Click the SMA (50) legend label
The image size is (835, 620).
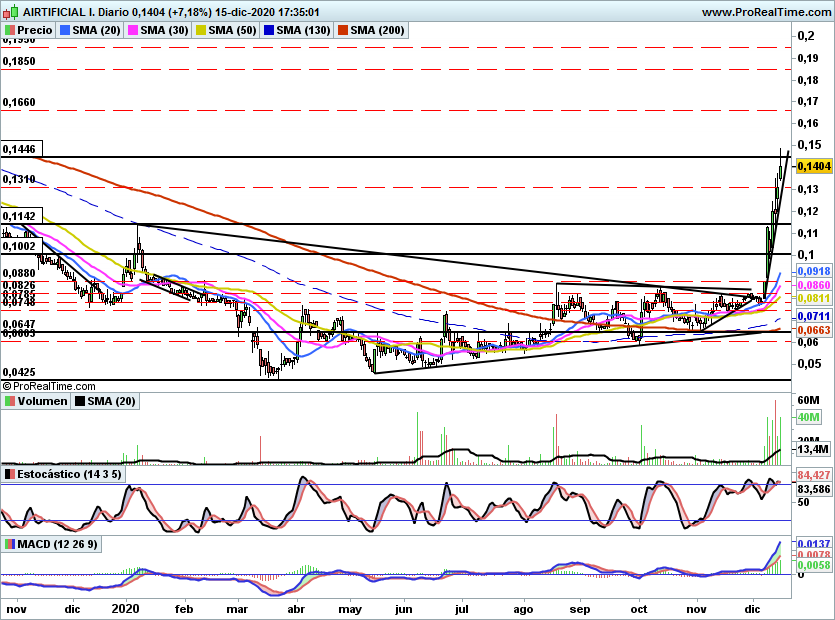click(233, 30)
